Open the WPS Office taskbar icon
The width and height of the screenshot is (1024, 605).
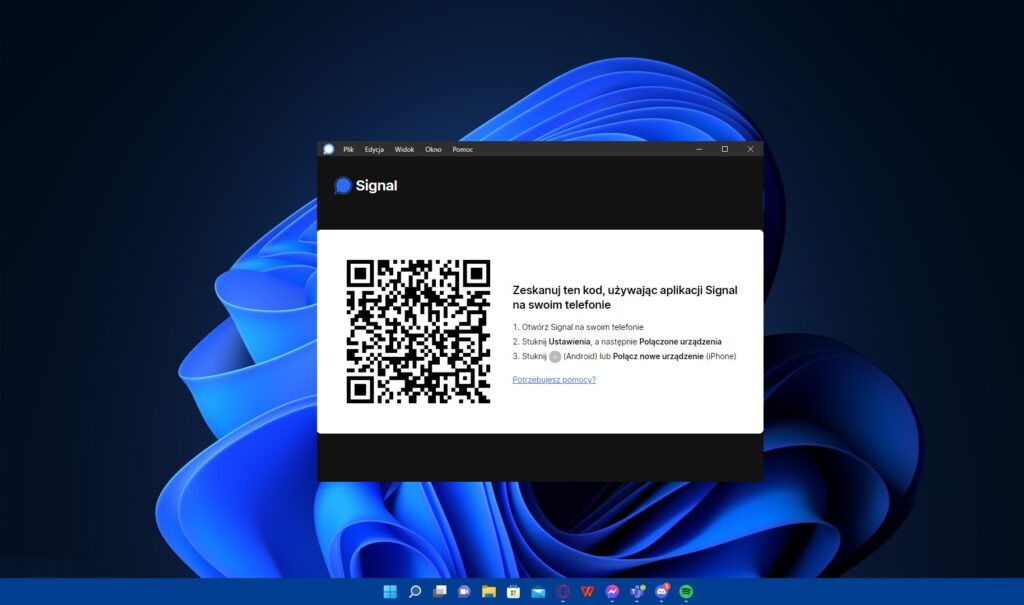(x=587, y=592)
